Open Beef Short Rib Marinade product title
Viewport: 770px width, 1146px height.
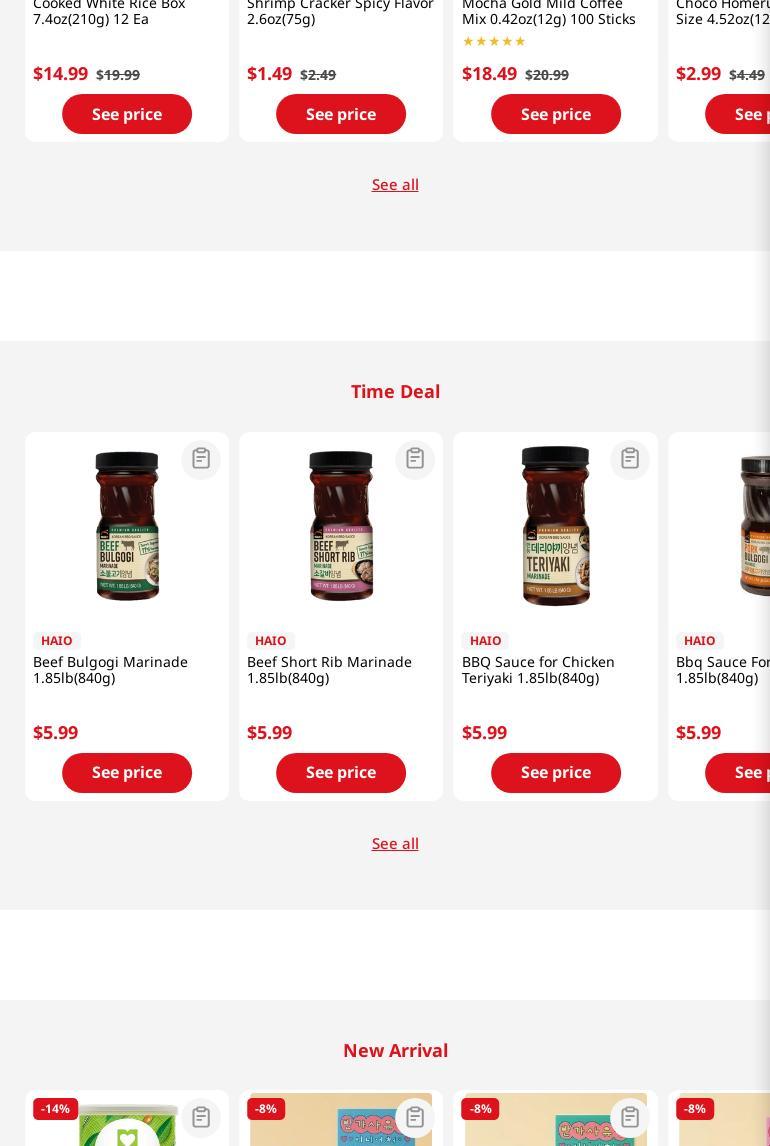coord(329,670)
